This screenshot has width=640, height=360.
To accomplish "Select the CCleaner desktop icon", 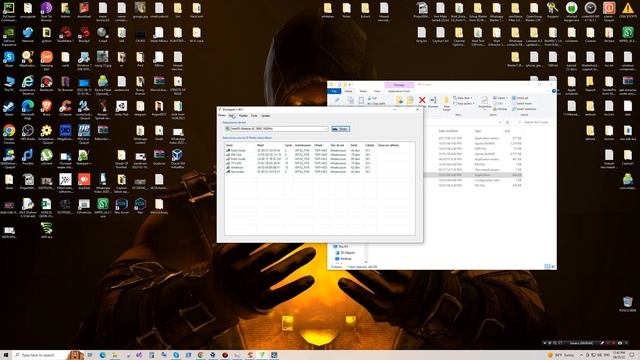I will click(x=65, y=109).
